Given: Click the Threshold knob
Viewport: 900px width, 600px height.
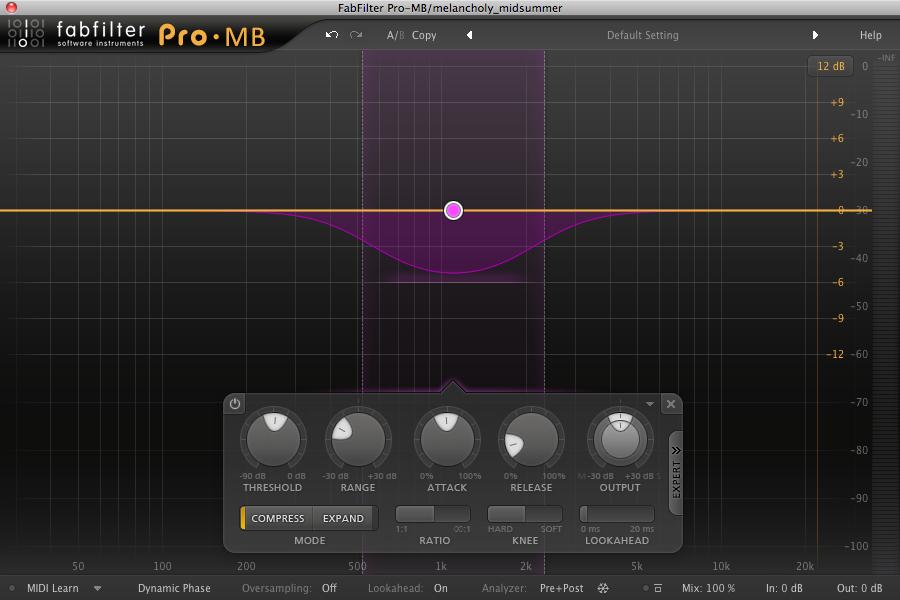Looking at the screenshot, I should coord(273,440).
